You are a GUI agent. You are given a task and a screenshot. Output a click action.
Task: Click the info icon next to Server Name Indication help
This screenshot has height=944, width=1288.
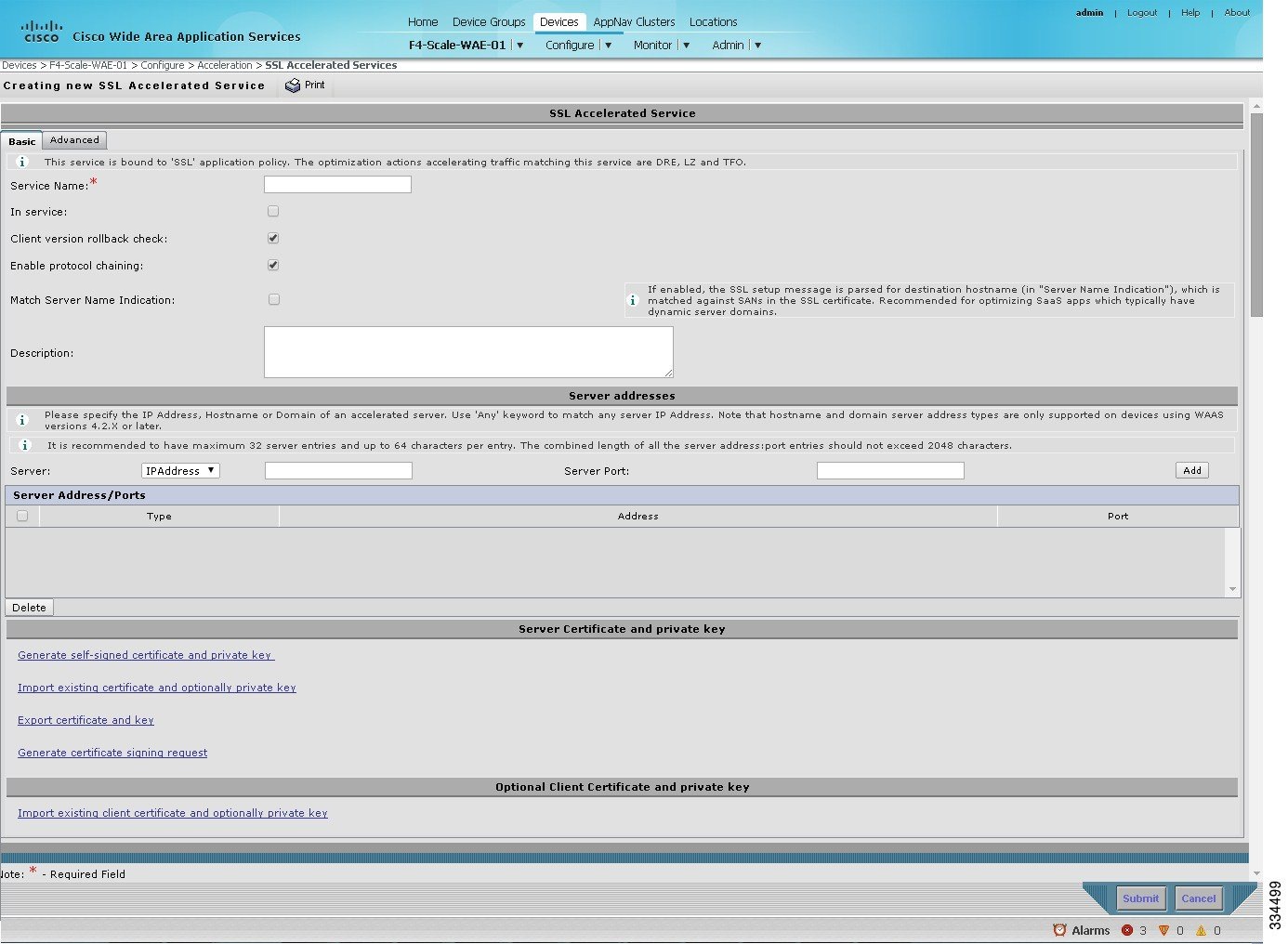633,300
